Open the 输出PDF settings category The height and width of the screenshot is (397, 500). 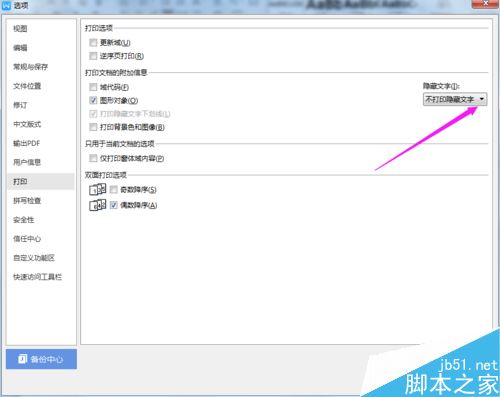pyautogui.click(x=27, y=143)
